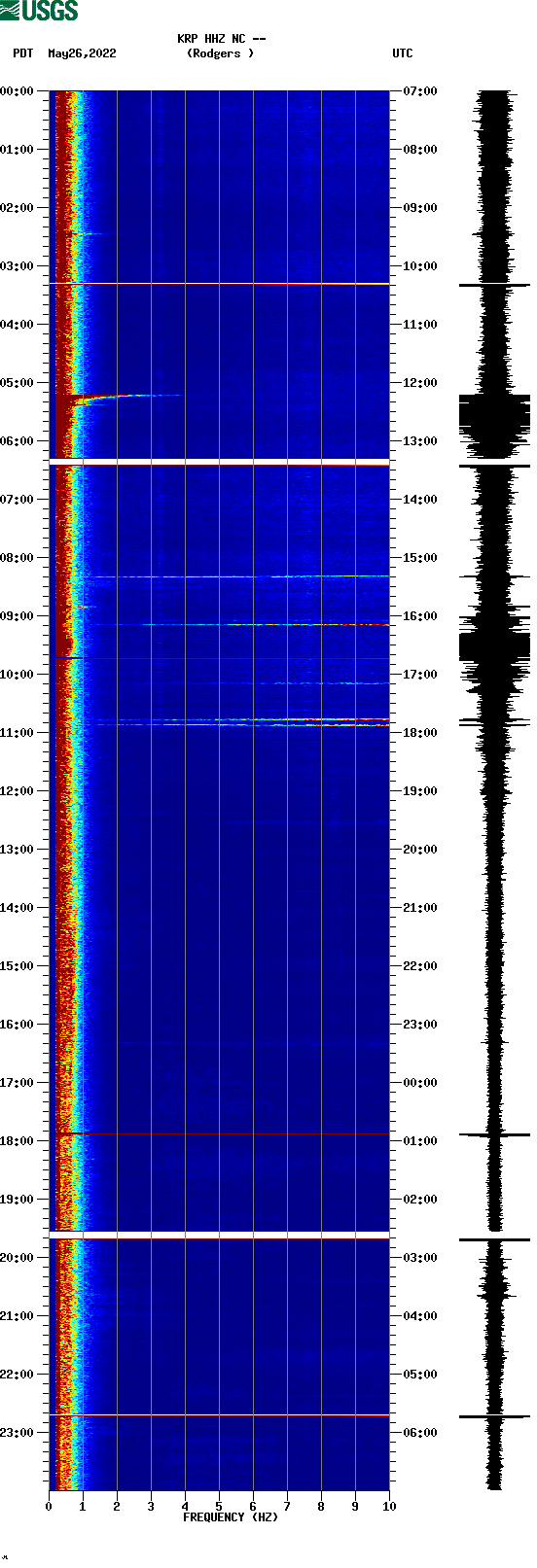This screenshot has height=1568, width=537.
Task: Click the frequency axis tick '7'
Action: (x=287, y=1507)
